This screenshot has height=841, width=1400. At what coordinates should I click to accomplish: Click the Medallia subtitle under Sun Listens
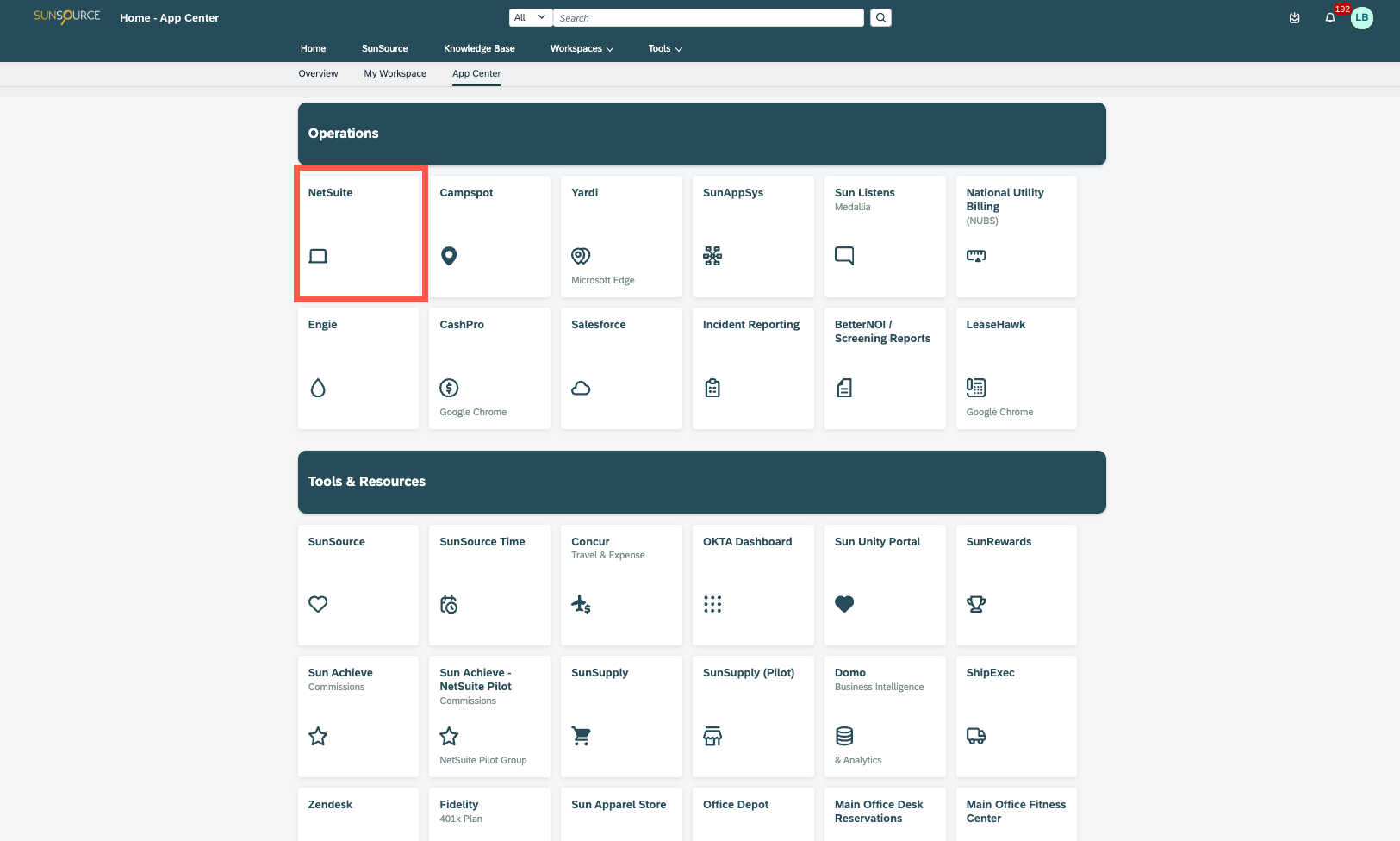[x=853, y=207]
